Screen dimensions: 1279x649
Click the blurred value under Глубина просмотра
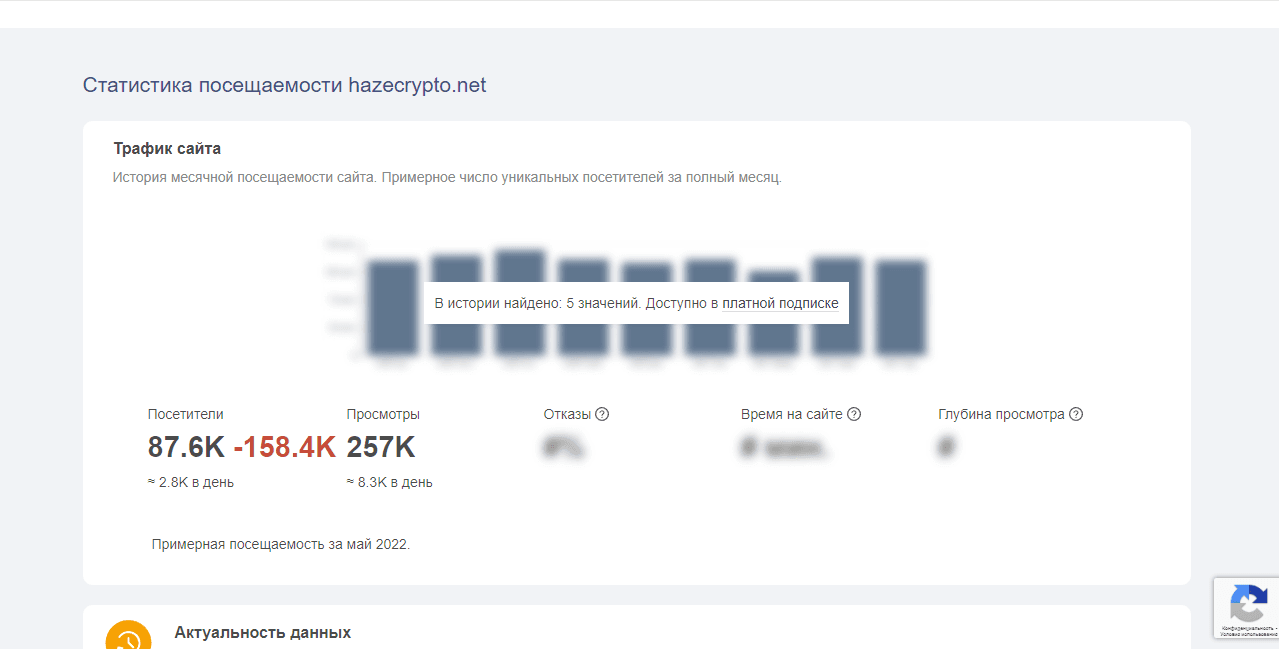[946, 447]
